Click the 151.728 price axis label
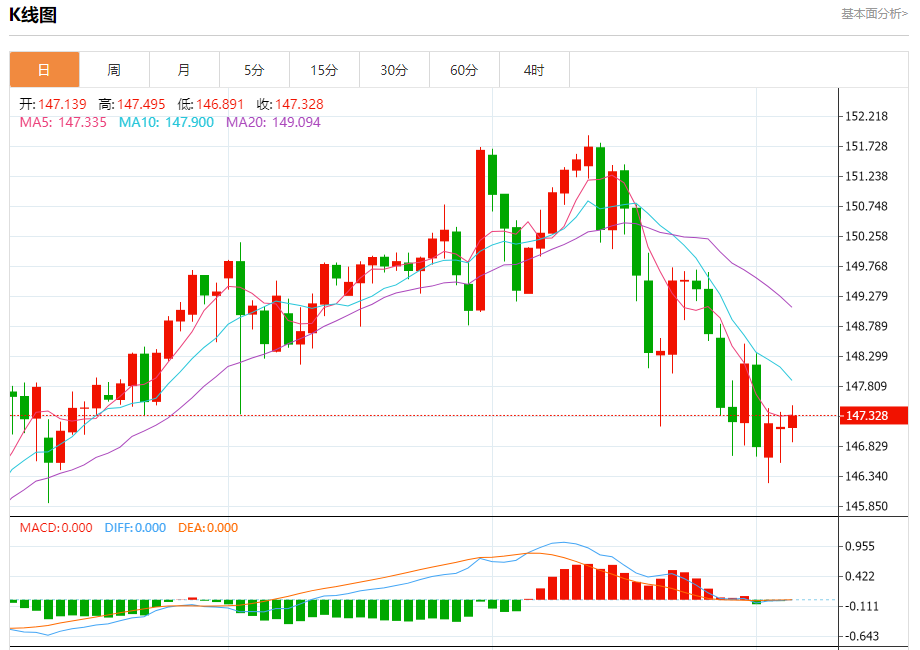This screenshot has width=920, height=650. [x=866, y=146]
